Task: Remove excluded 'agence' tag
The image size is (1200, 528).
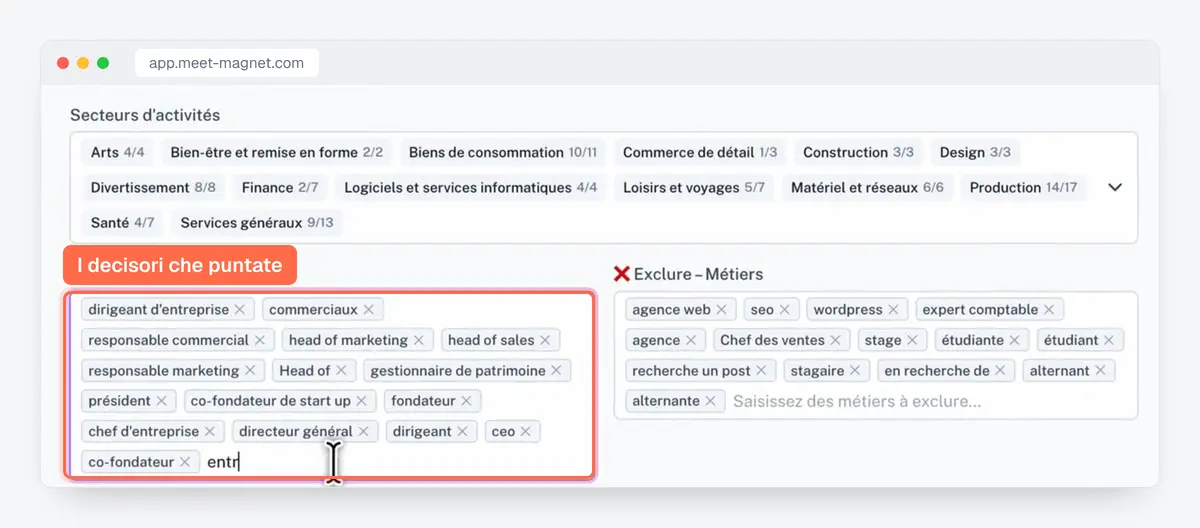Action: click(x=691, y=340)
